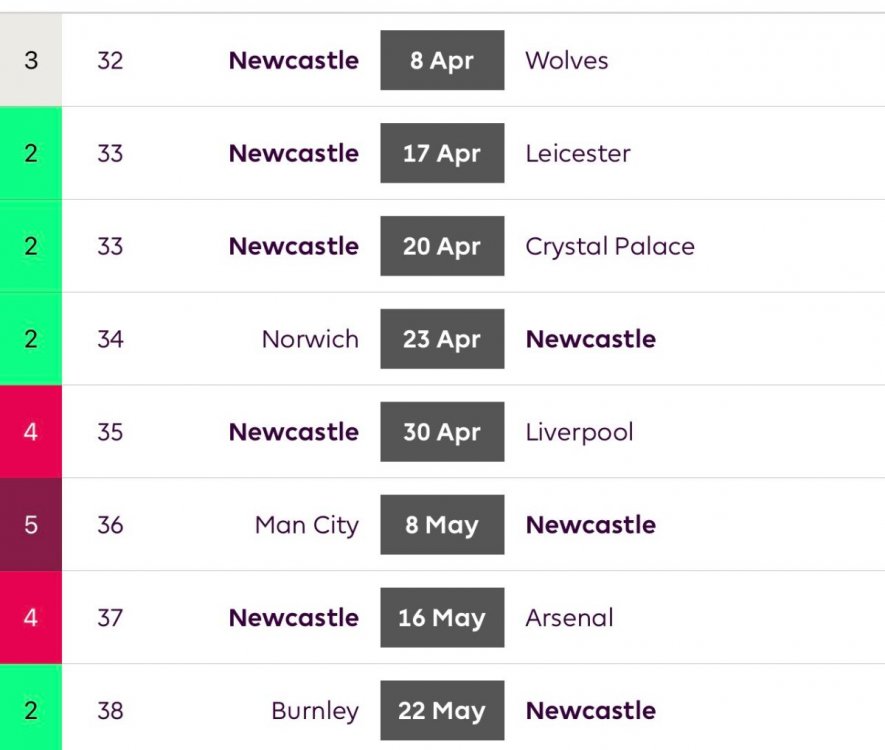The height and width of the screenshot is (750, 885).
Task: Open the Liverpool team link
Action: pyautogui.click(x=579, y=432)
